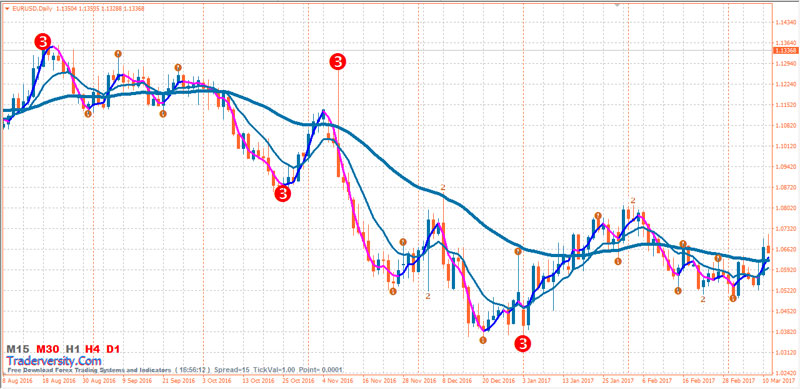Select the M15 timeframe label
This screenshot has height=389, width=800.
click(x=17, y=349)
